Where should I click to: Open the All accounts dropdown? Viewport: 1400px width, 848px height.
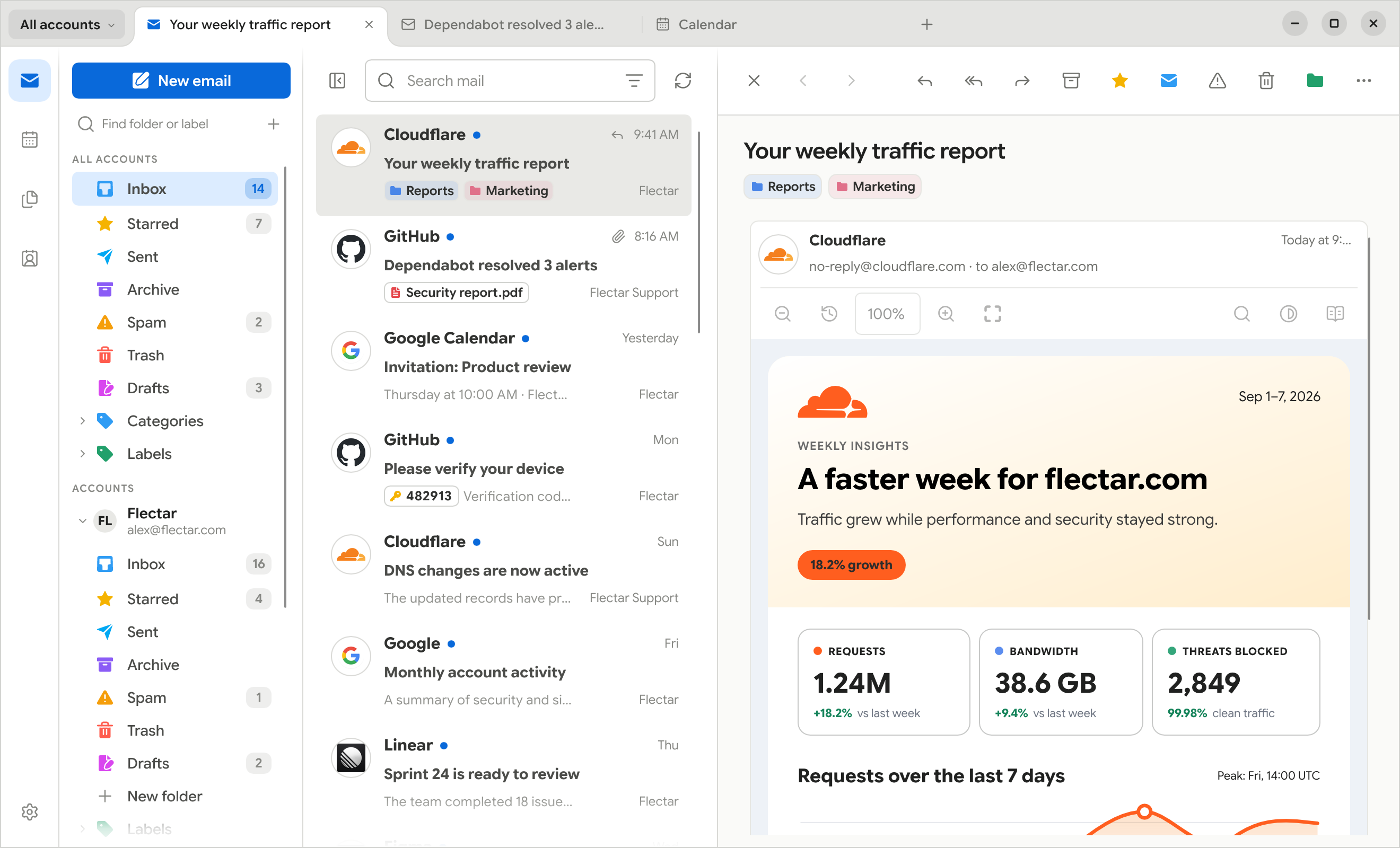pos(67,24)
